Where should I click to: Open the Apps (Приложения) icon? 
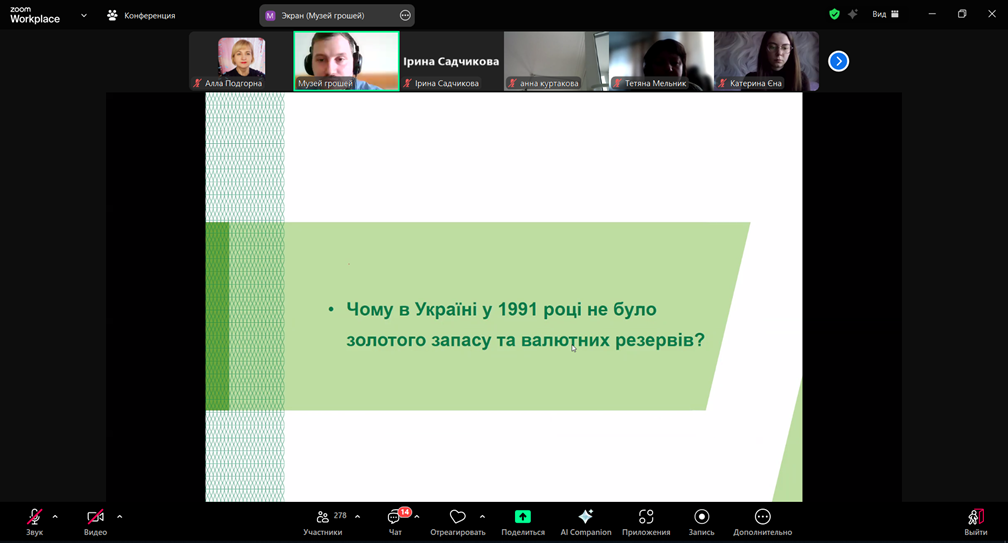pos(646,521)
